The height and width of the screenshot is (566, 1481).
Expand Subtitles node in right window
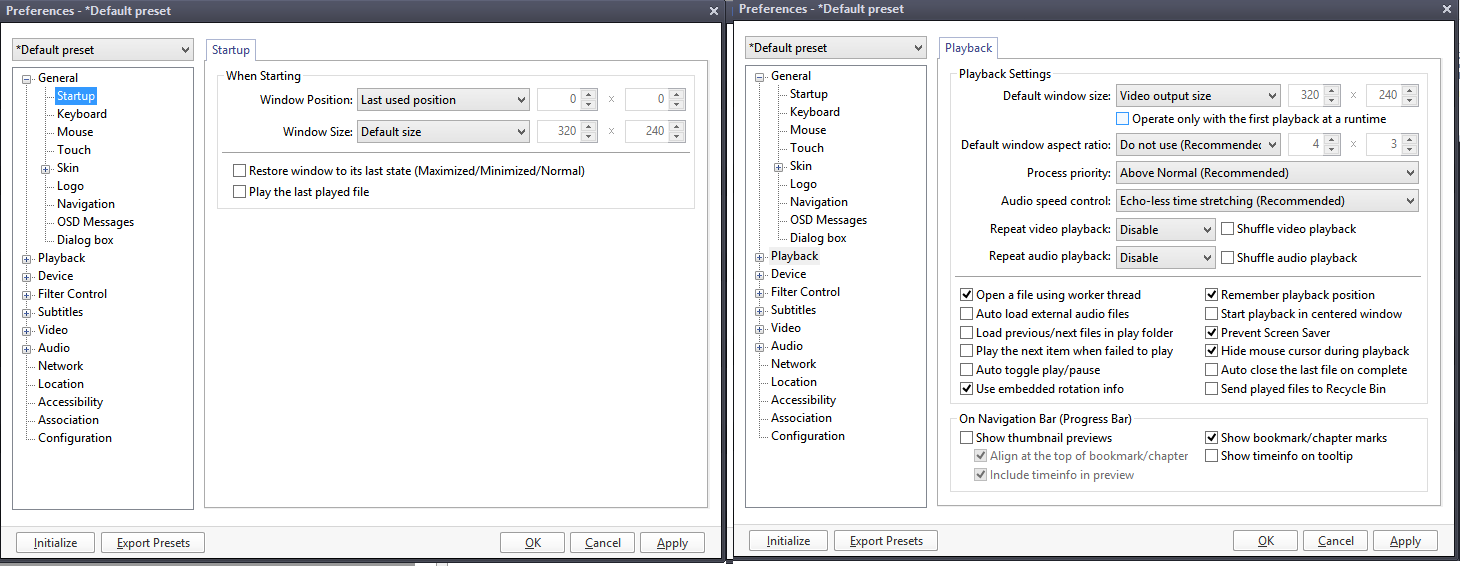pyautogui.click(x=760, y=310)
